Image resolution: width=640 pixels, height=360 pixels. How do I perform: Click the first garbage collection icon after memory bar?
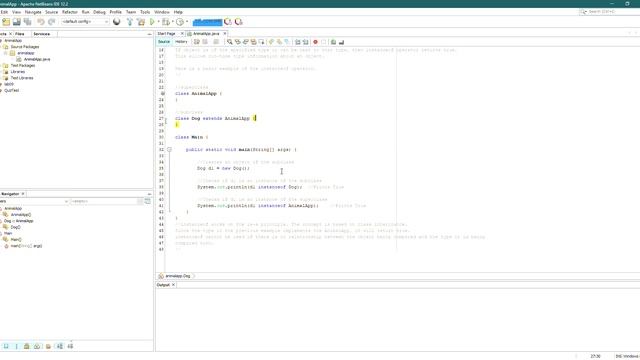[228, 22]
